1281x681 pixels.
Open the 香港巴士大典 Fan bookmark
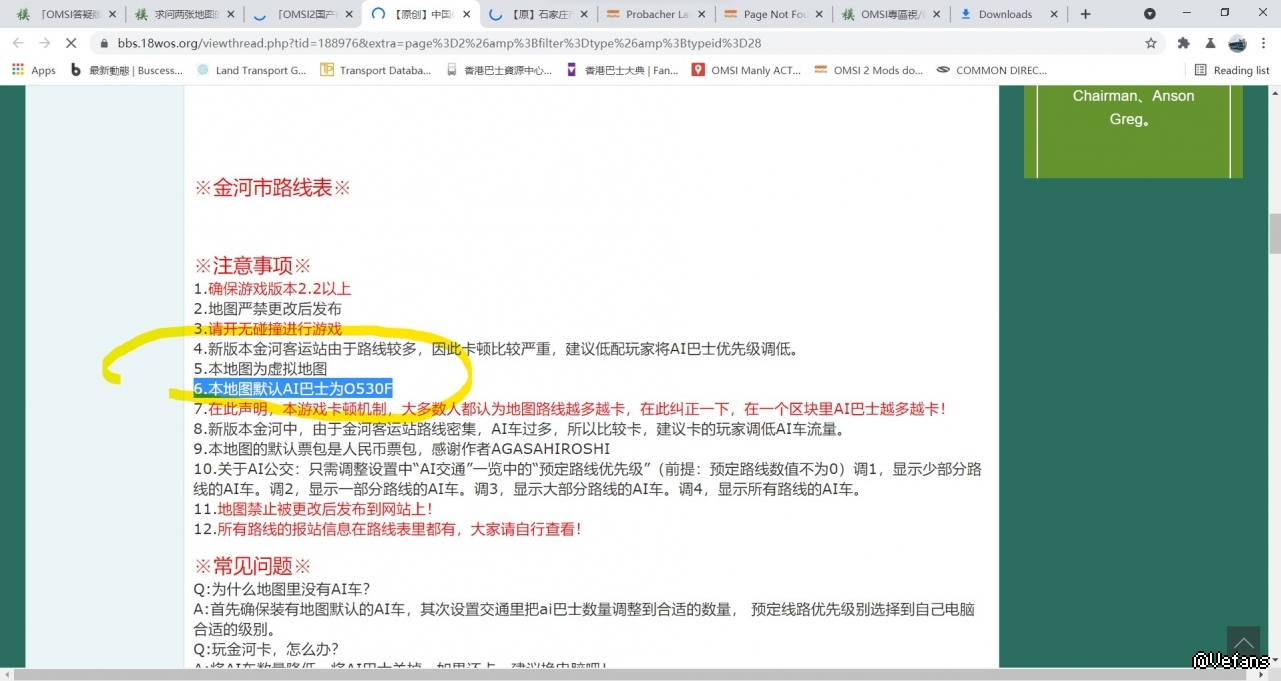pyautogui.click(x=623, y=70)
